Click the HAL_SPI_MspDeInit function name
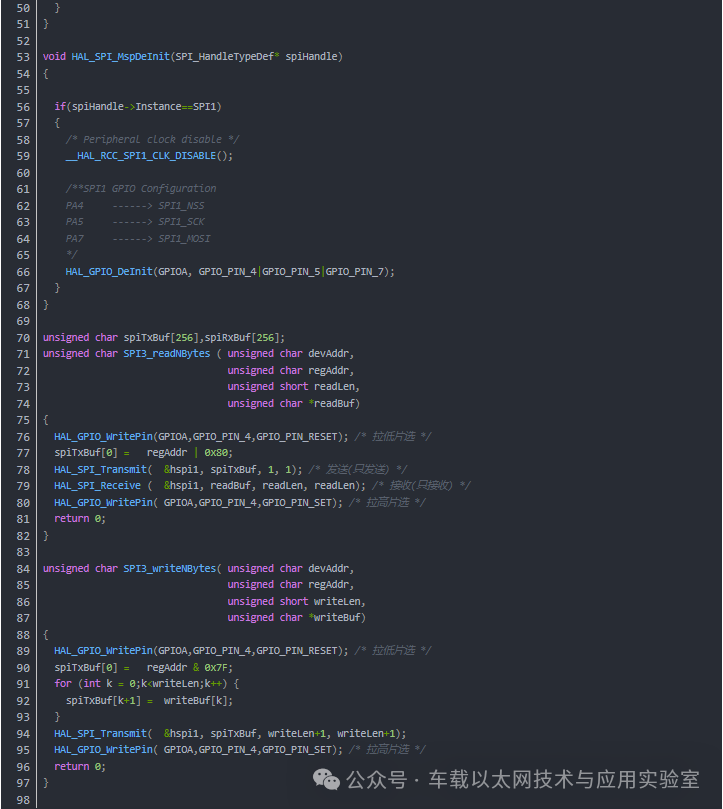 point(120,57)
